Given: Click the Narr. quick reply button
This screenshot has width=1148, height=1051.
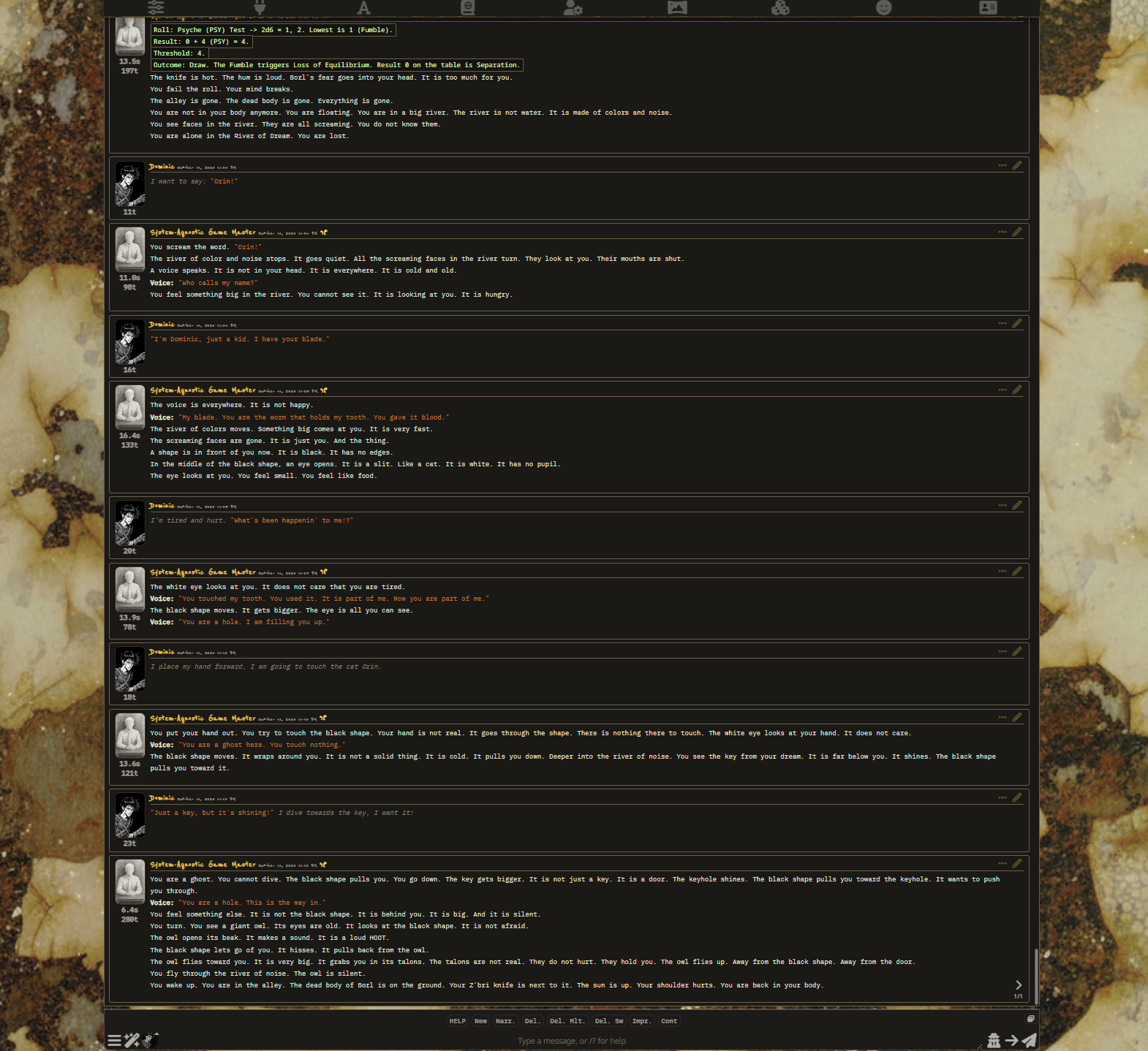Looking at the screenshot, I should [505, 1021].
